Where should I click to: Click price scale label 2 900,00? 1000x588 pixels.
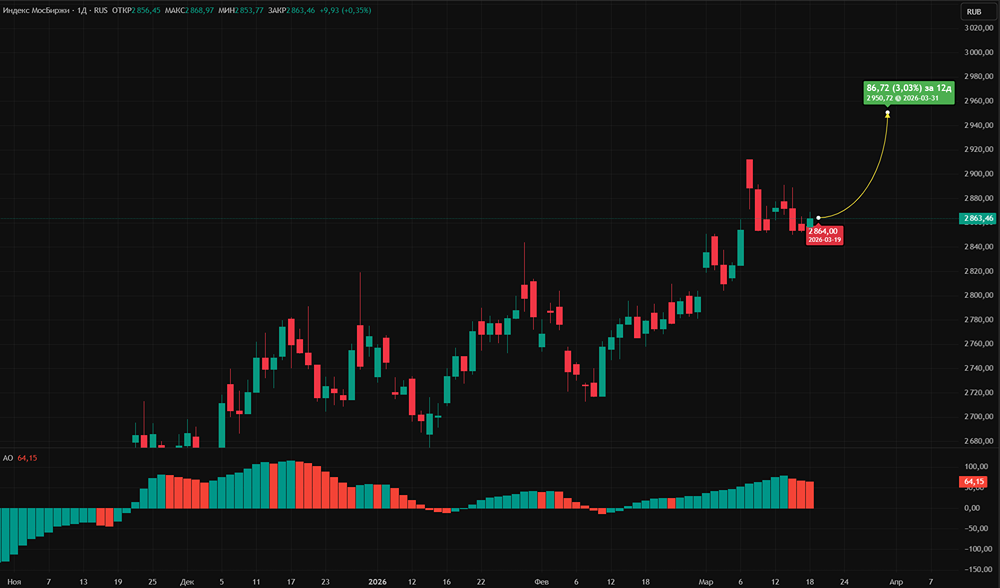click(979, 173)
